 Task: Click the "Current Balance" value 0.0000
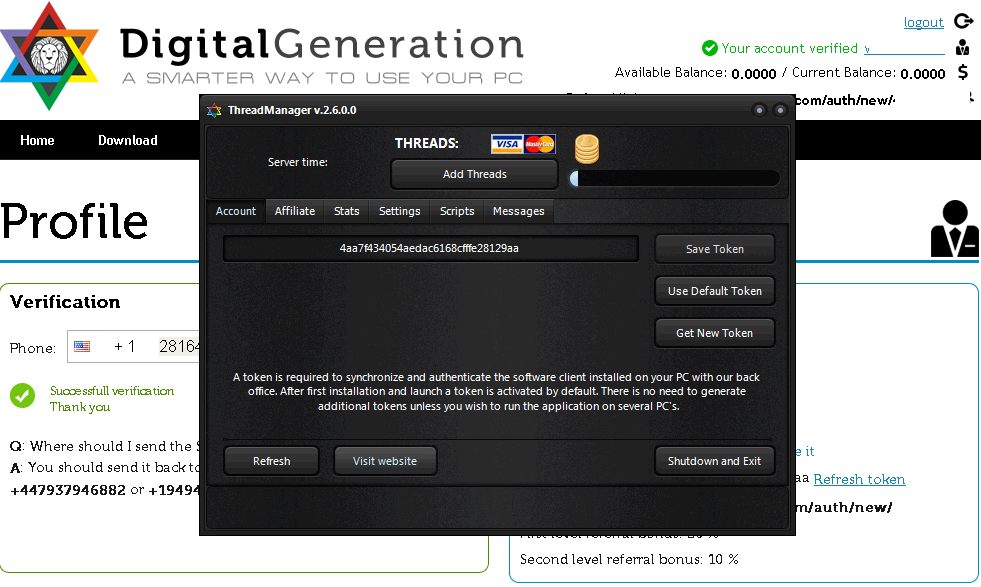pos(923,74)
